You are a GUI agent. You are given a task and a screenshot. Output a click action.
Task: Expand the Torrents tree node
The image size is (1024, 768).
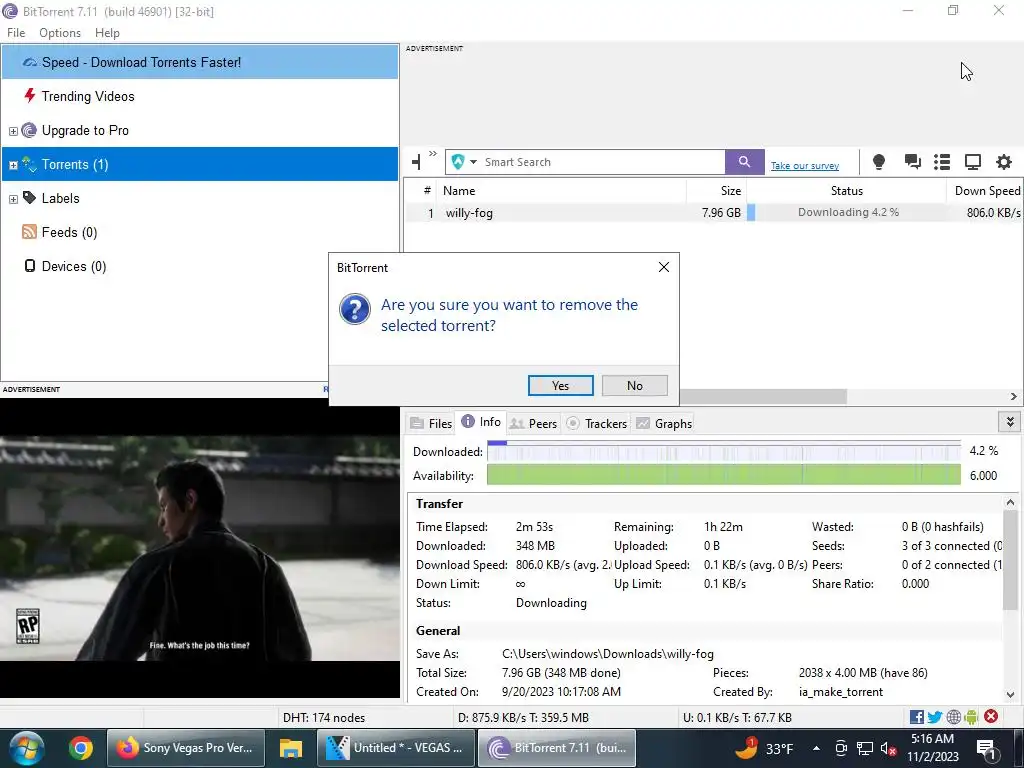click(x=13, y=165)
